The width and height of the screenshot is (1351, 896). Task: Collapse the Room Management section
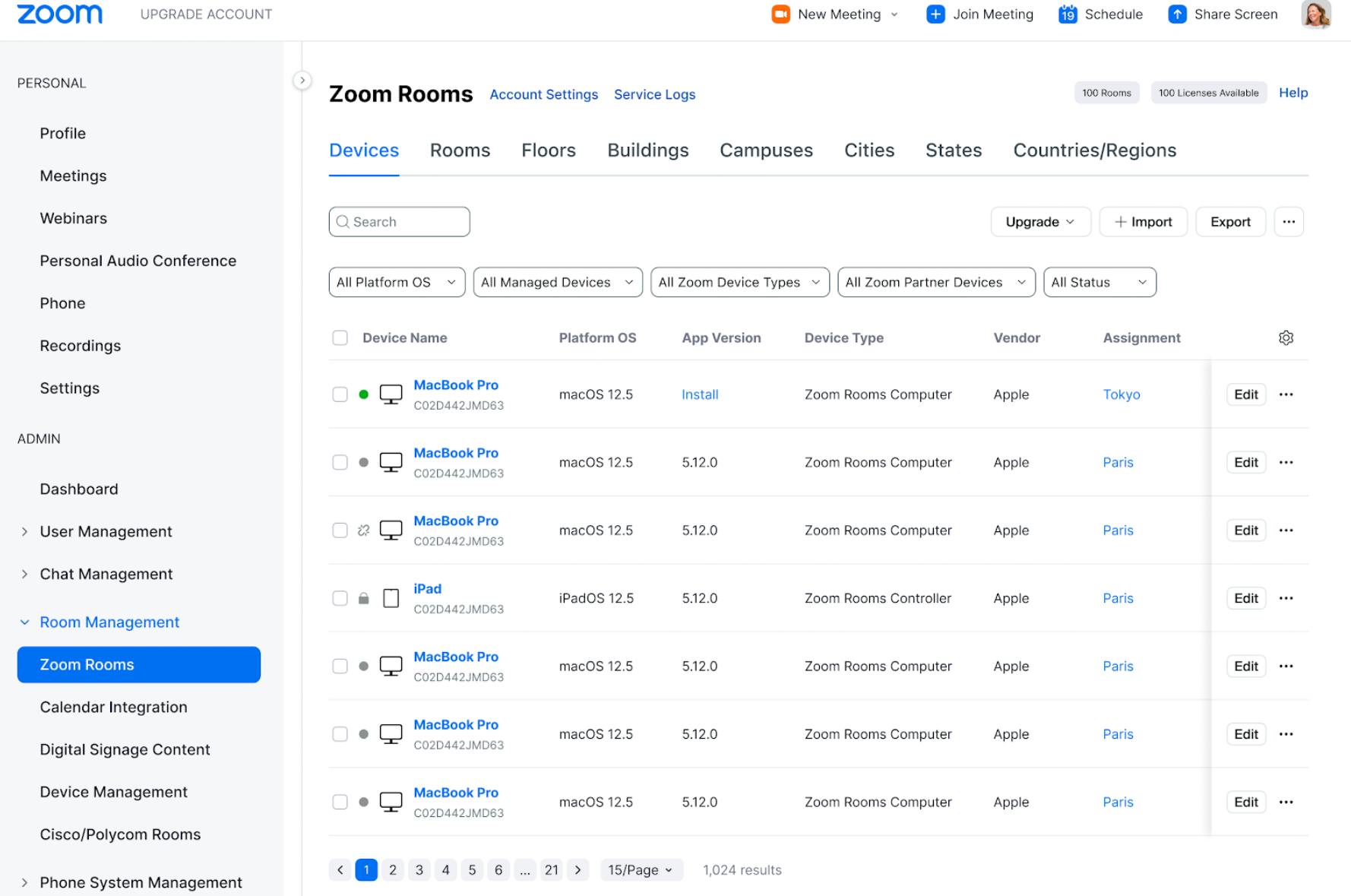click(x=24, y=622)
